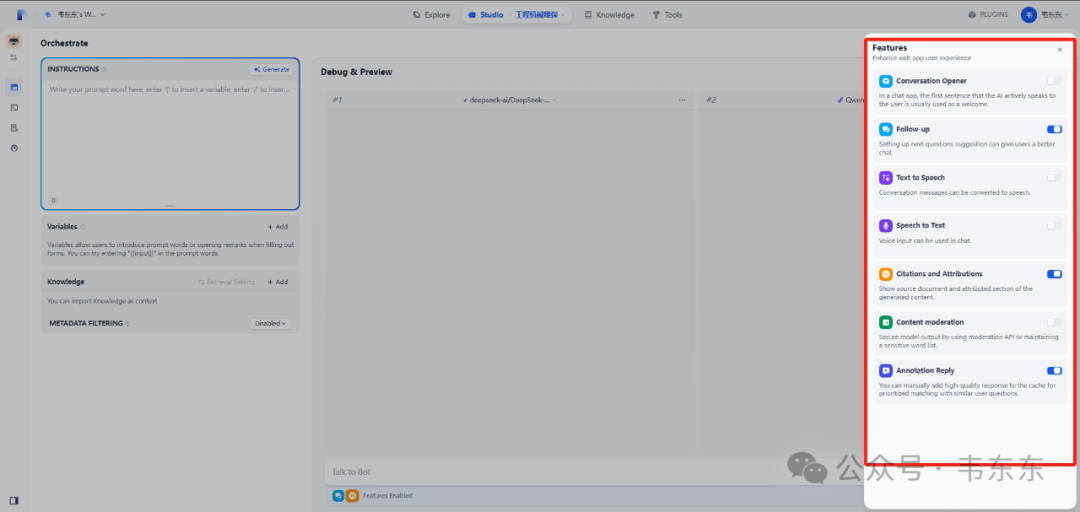Add a new variable with Add button
Screen dimensions: 1080x512
(x=278, y=227)
